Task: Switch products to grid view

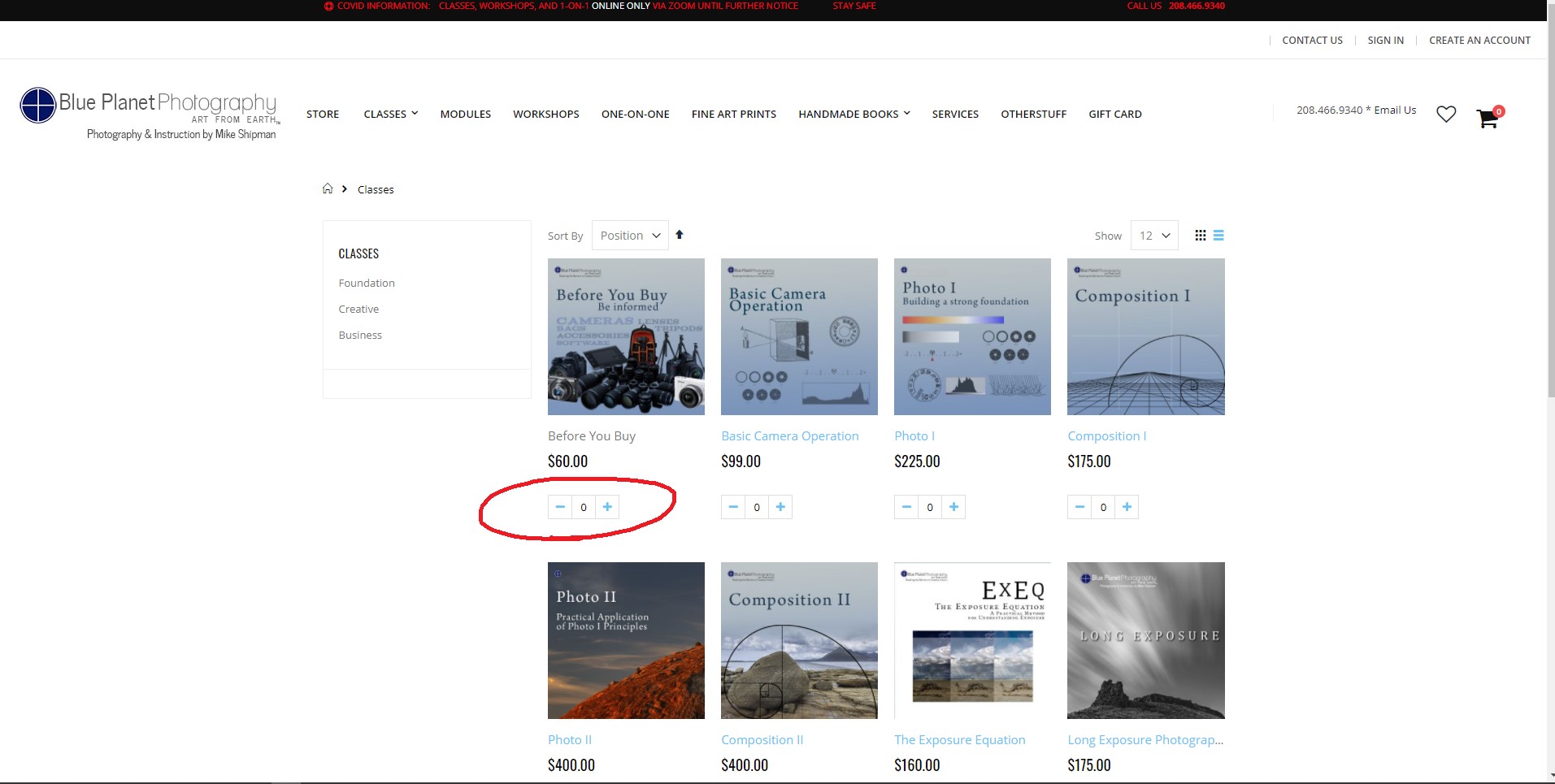Action: 1201,235
